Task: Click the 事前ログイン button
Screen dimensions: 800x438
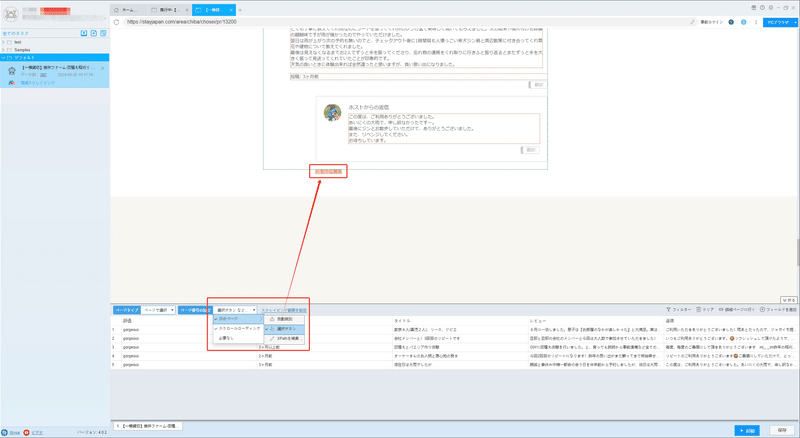Action: point(711,22)
